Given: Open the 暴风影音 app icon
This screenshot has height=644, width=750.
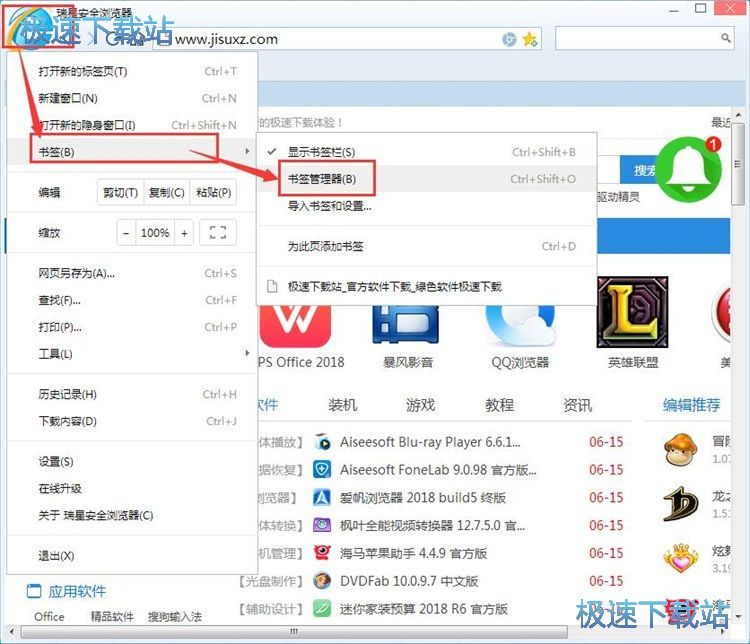Looking at the screenshot, I should click(406, 324).
